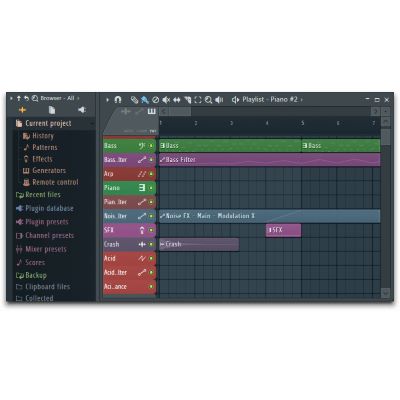Open Mixer presets in browser
Screen dimensions: 400x400
coord(41,249)
